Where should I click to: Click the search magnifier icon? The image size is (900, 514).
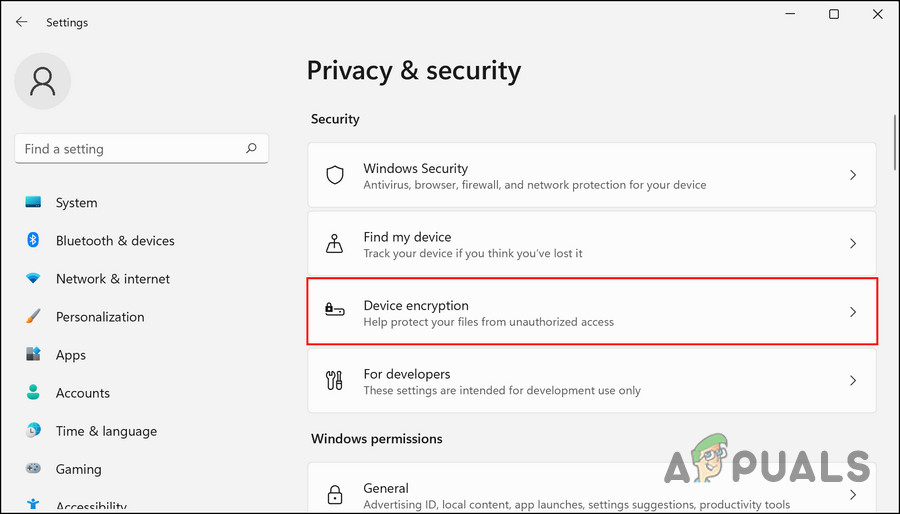[252, 149]
